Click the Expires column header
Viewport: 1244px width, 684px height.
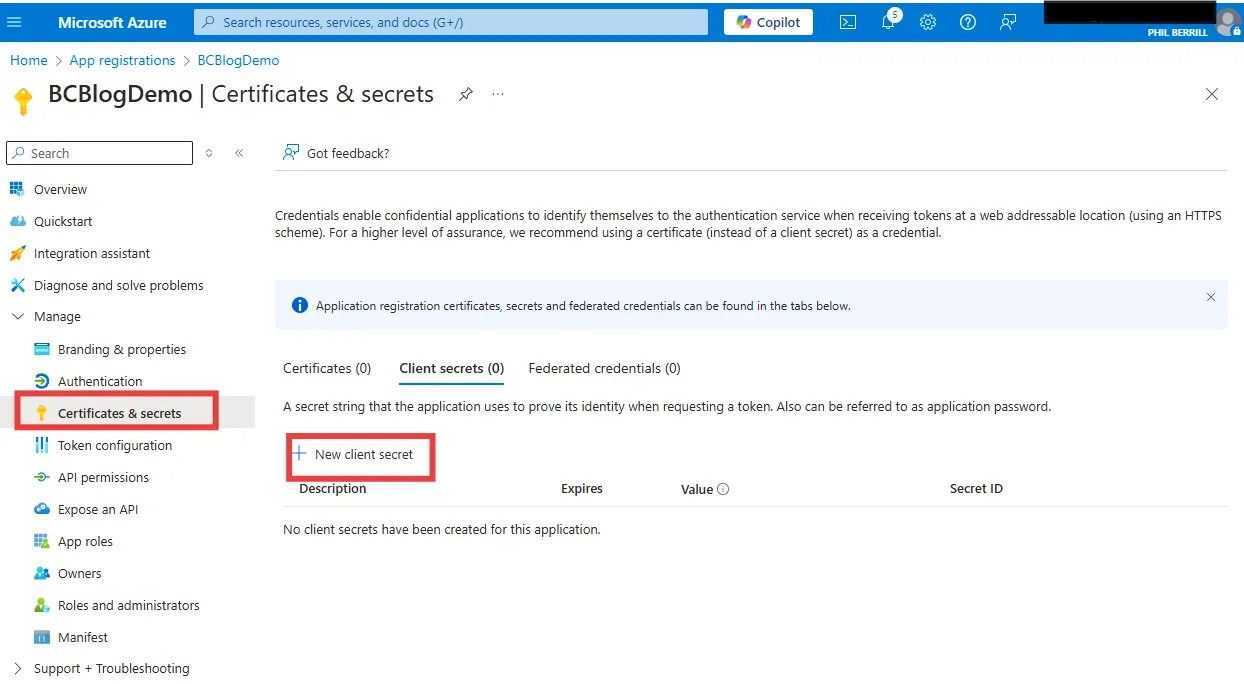click(x=582, y=489)
